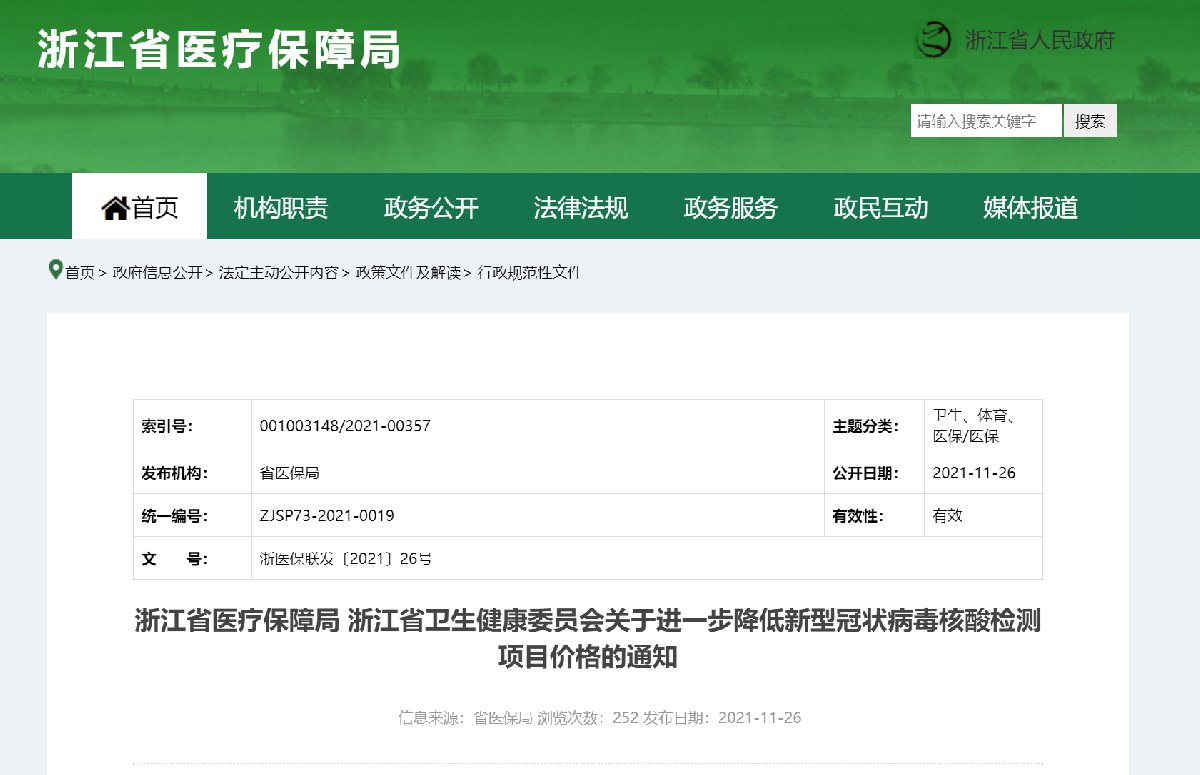
Task: Click 政策文件及解读 breadcrumb link
Action: (407, 272)
